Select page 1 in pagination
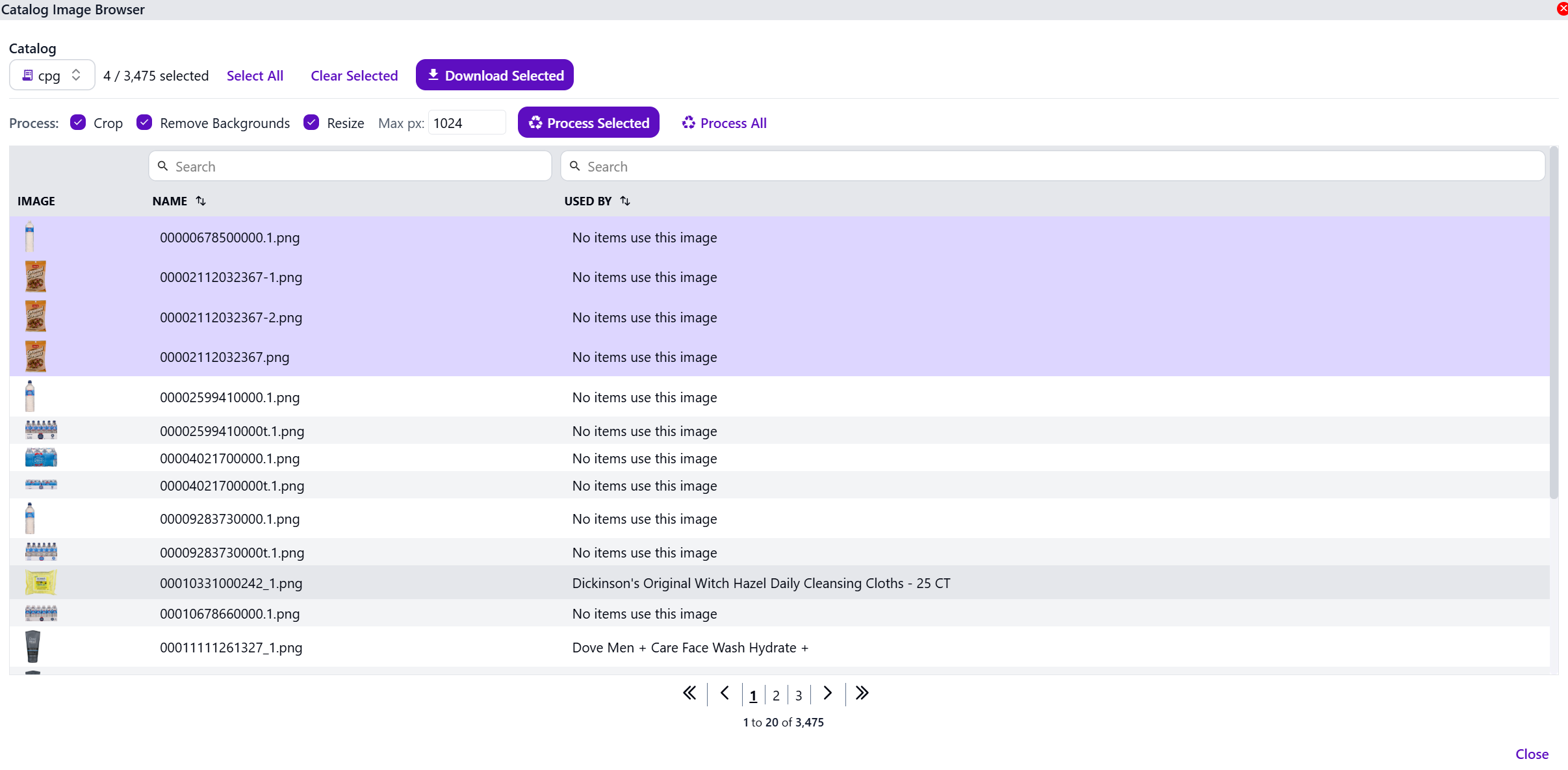 pos(753,695)
